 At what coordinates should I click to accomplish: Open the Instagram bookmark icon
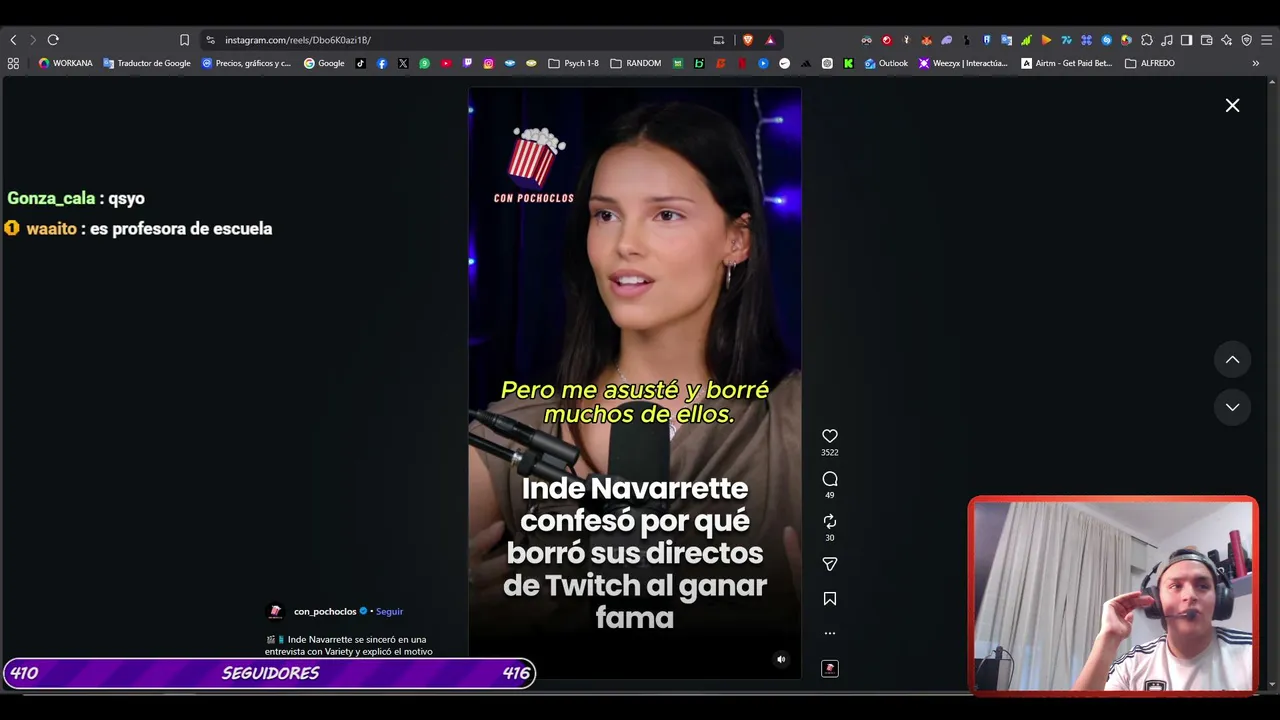(x=489, y=63)
